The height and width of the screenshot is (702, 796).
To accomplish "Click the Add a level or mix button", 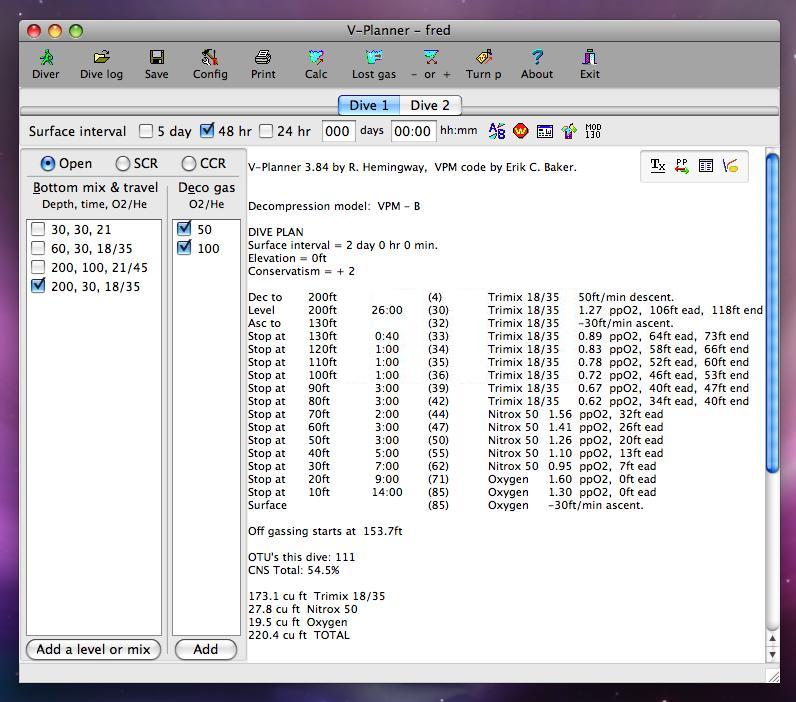I will pos(93,649).
